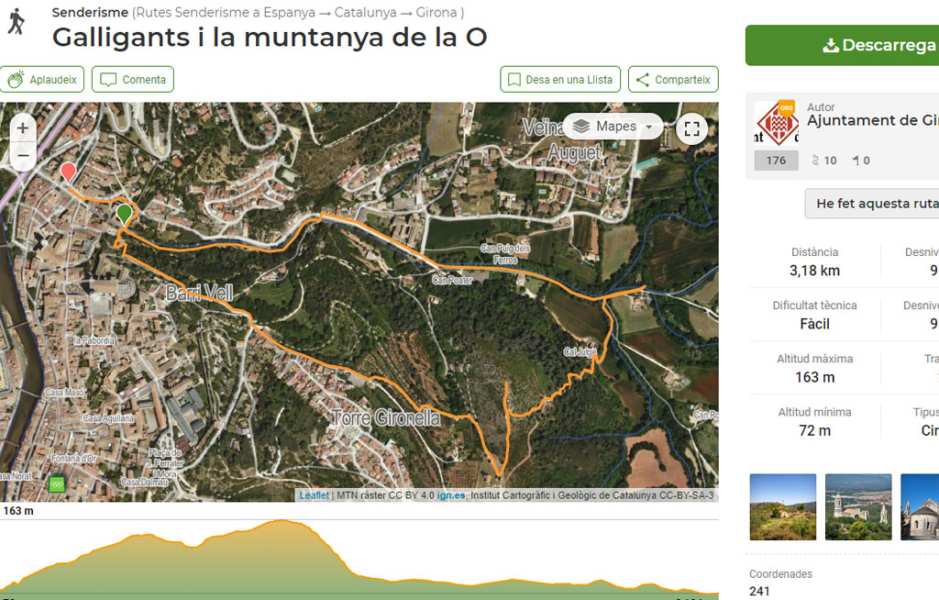
Task: Zoom out using the minus icon
Action: pos(21,157)
